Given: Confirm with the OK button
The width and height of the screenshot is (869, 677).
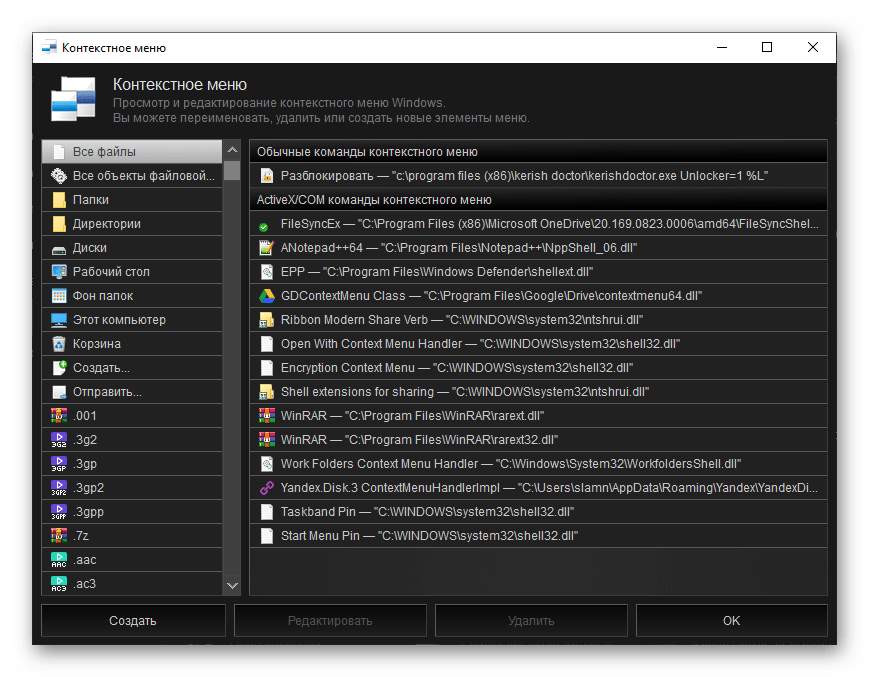Looking at the screenshot, I should tap(732, 620).
